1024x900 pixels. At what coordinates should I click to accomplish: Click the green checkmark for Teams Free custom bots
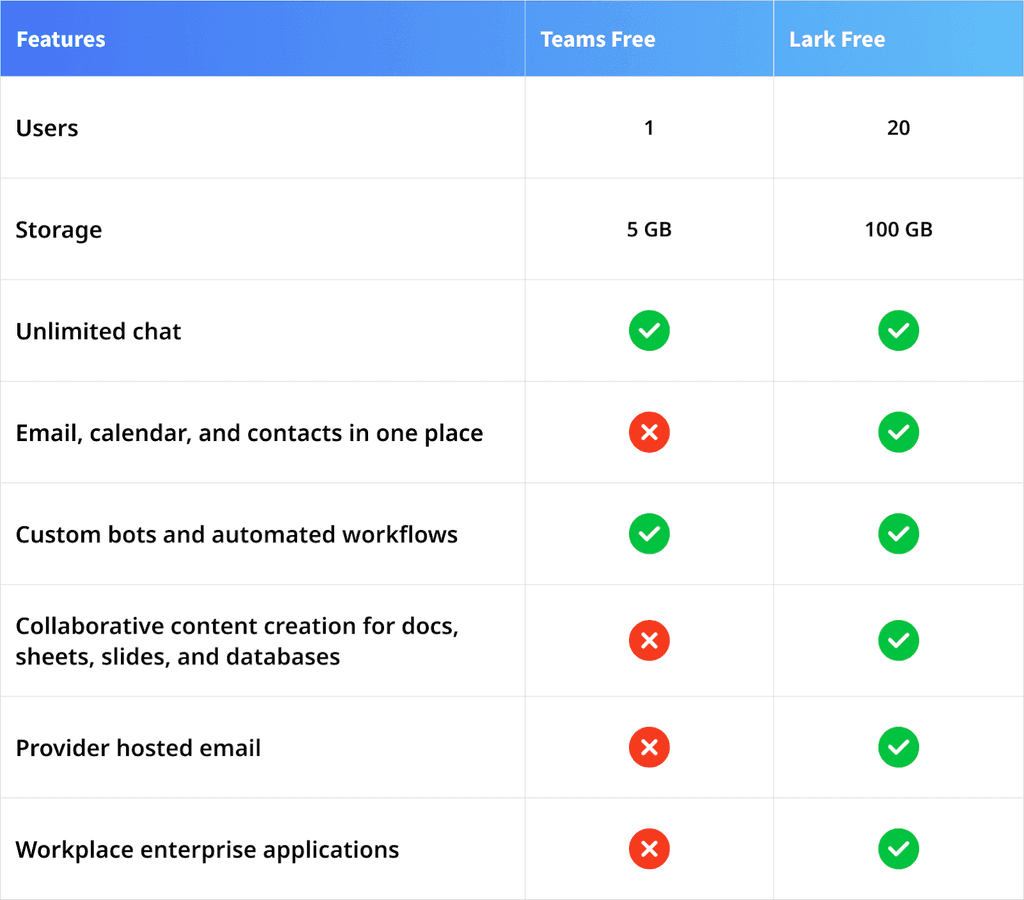649,534
